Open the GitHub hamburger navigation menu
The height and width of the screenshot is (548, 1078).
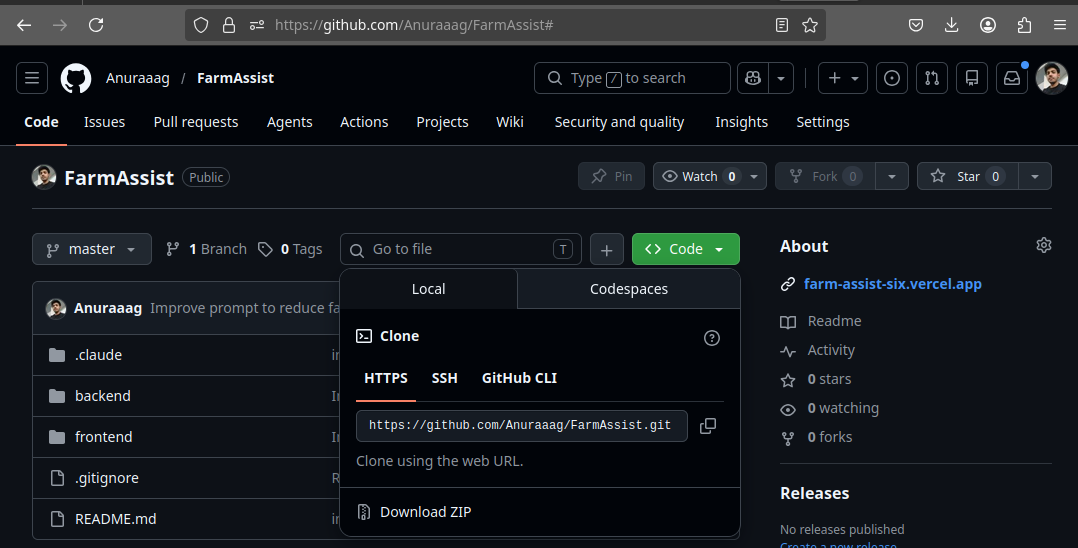click(32, 78)
